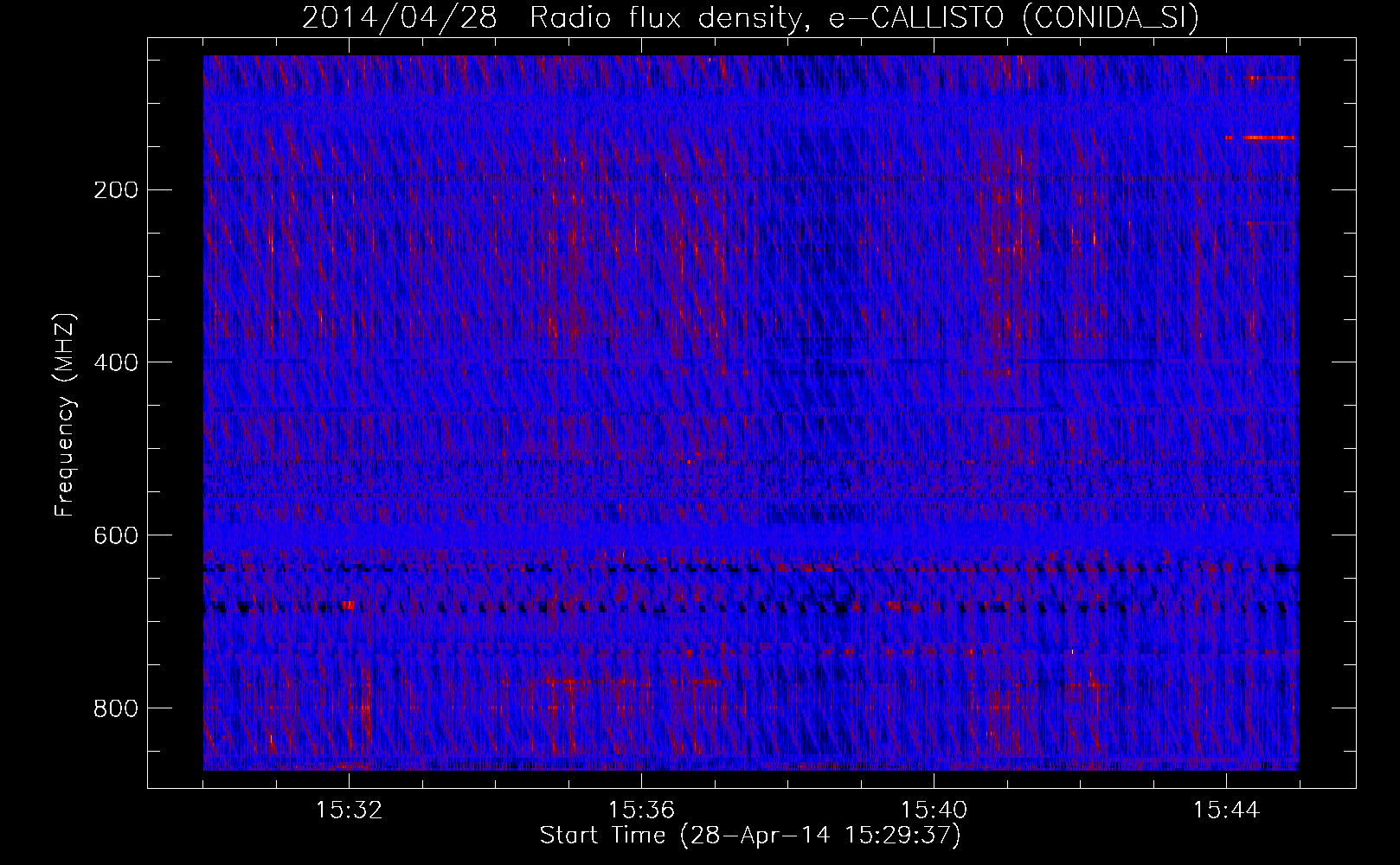This screenshot has height=865, width=1400.
Task: Click the 15:44 time tick label
Action: coord(1226,811)
